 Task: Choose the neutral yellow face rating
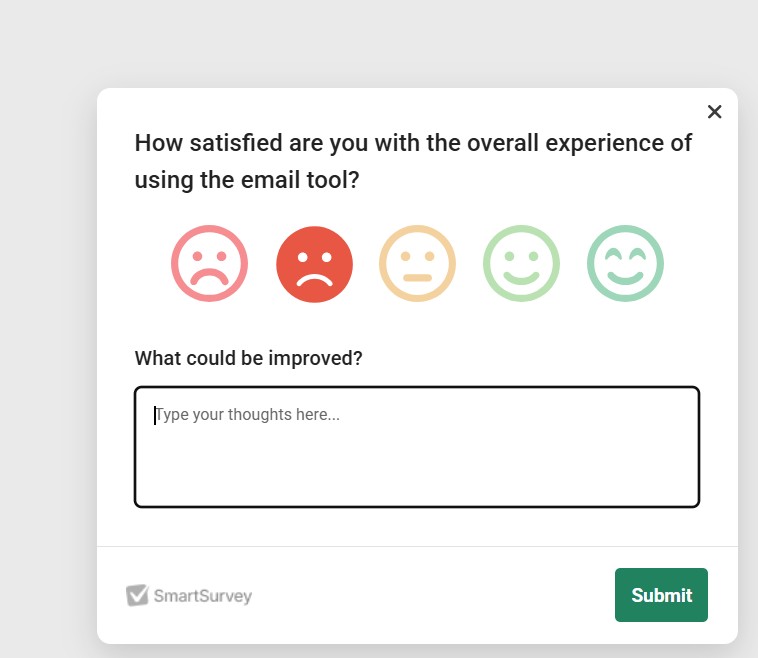[417, 264]
